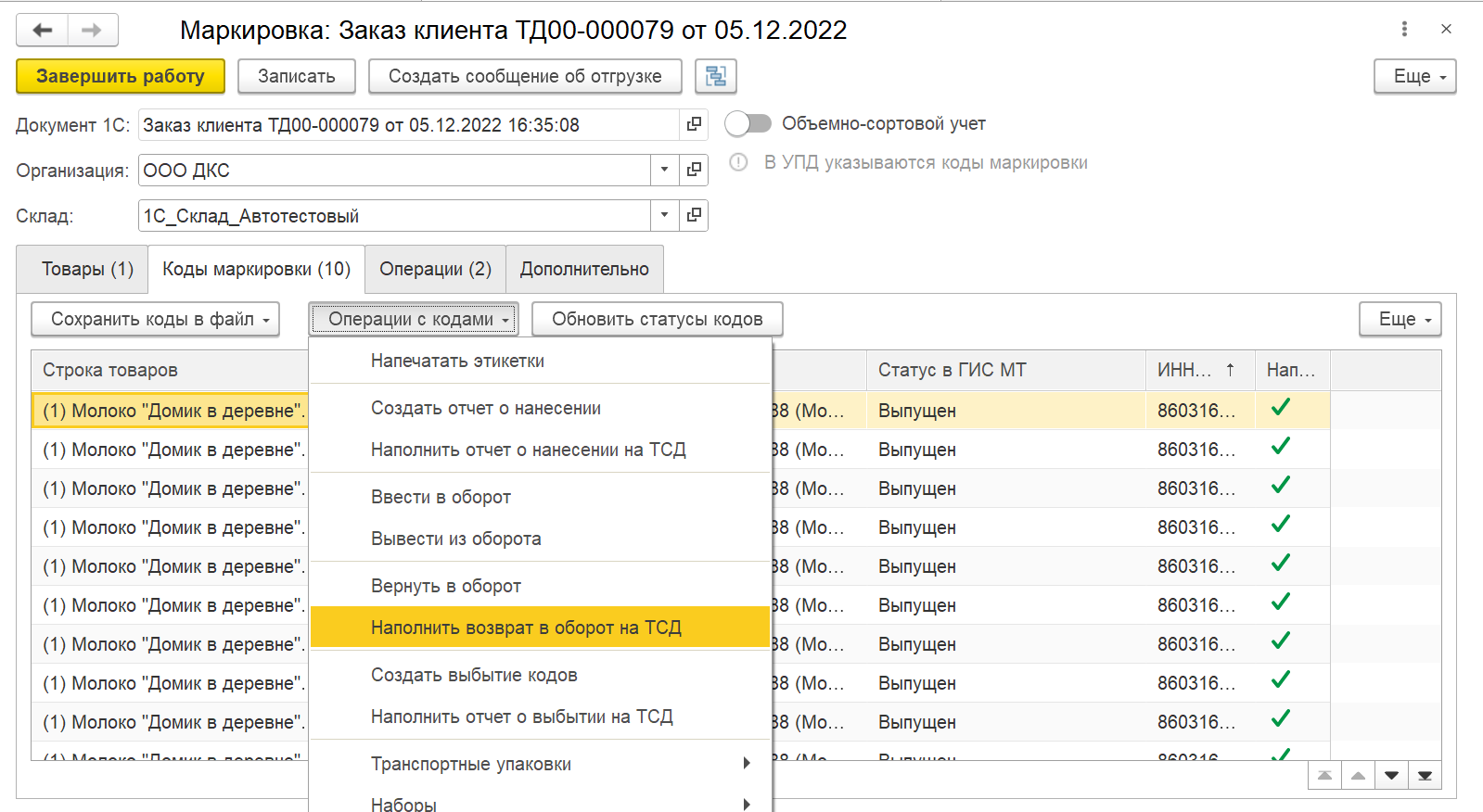Choose Вывести из оборота menu item
Viewport: 1483px width, 812px height.
(540, 539)
